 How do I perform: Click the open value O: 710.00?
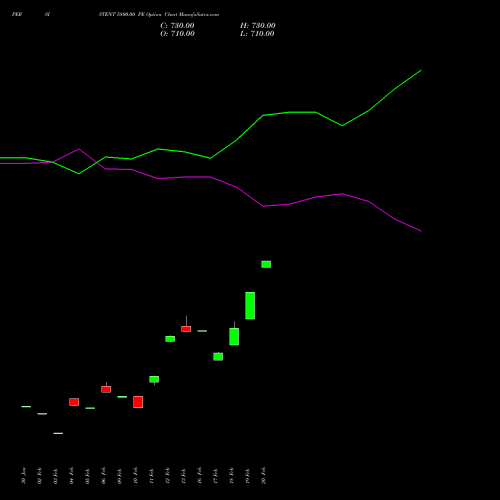177,34
